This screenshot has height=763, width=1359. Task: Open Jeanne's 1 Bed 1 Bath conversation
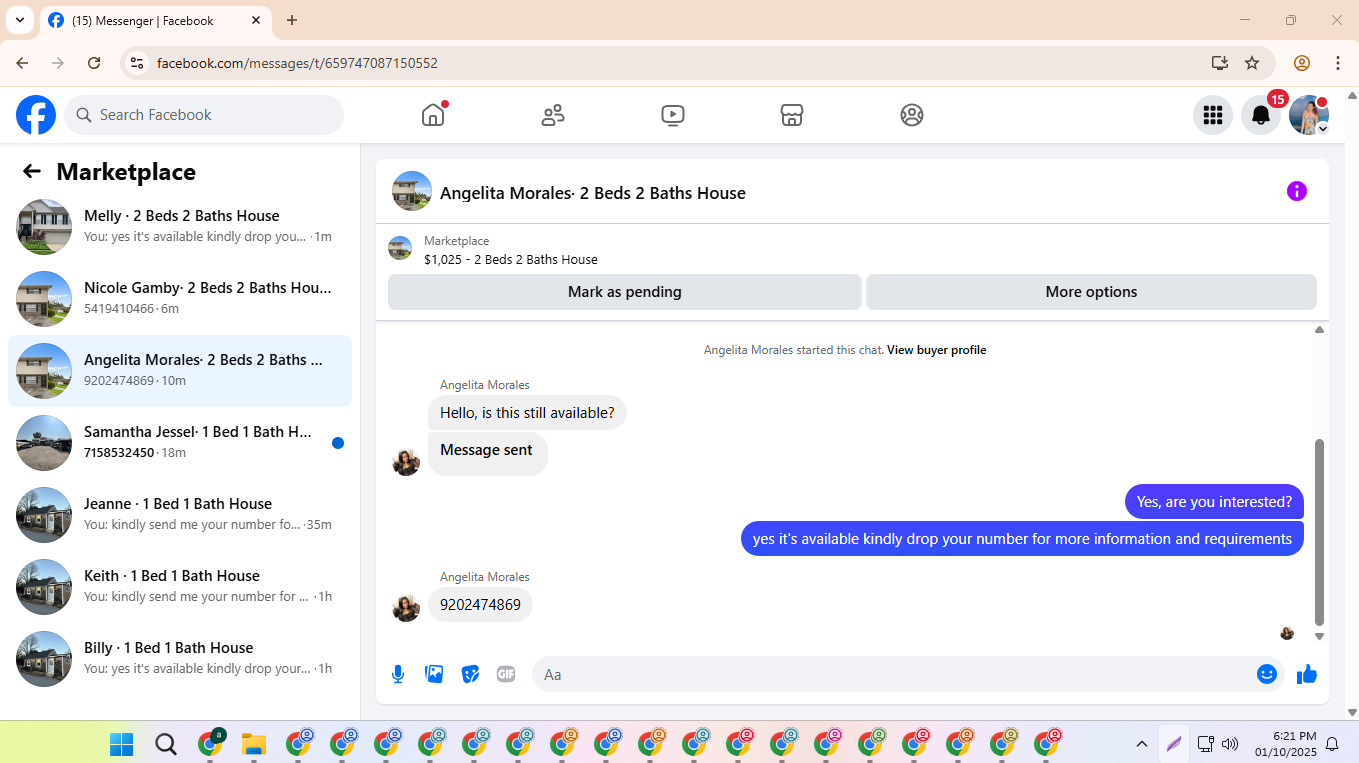(x=180, y=515)
